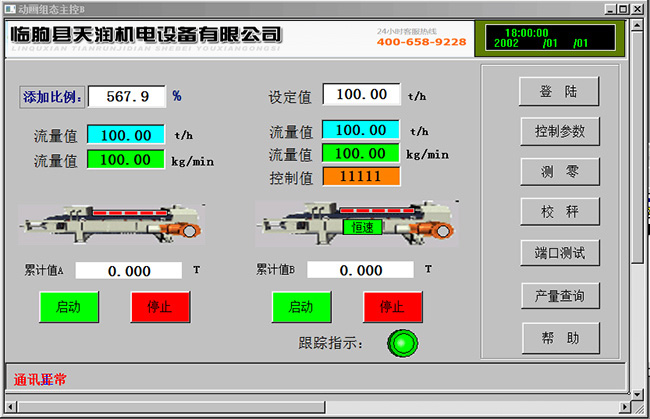Click the vertical scrollbar thumb
The width and height of the screenshot is (650, 419).
click(x=637, y=147)
